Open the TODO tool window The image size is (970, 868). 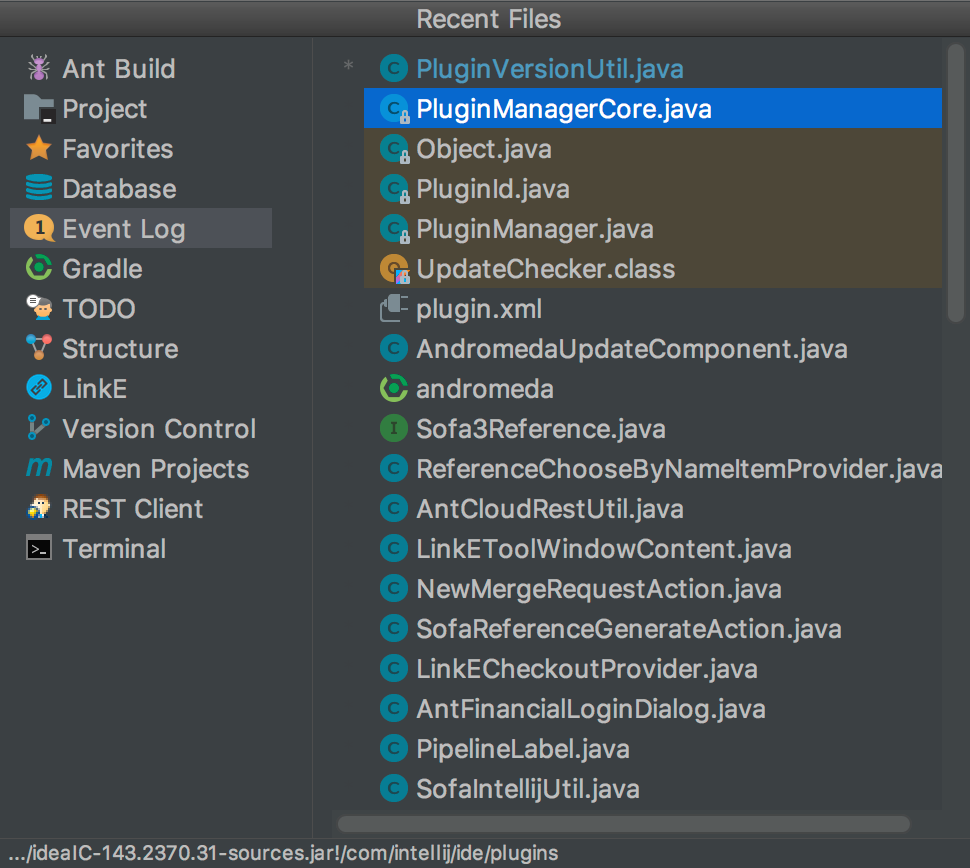(141, 308)
